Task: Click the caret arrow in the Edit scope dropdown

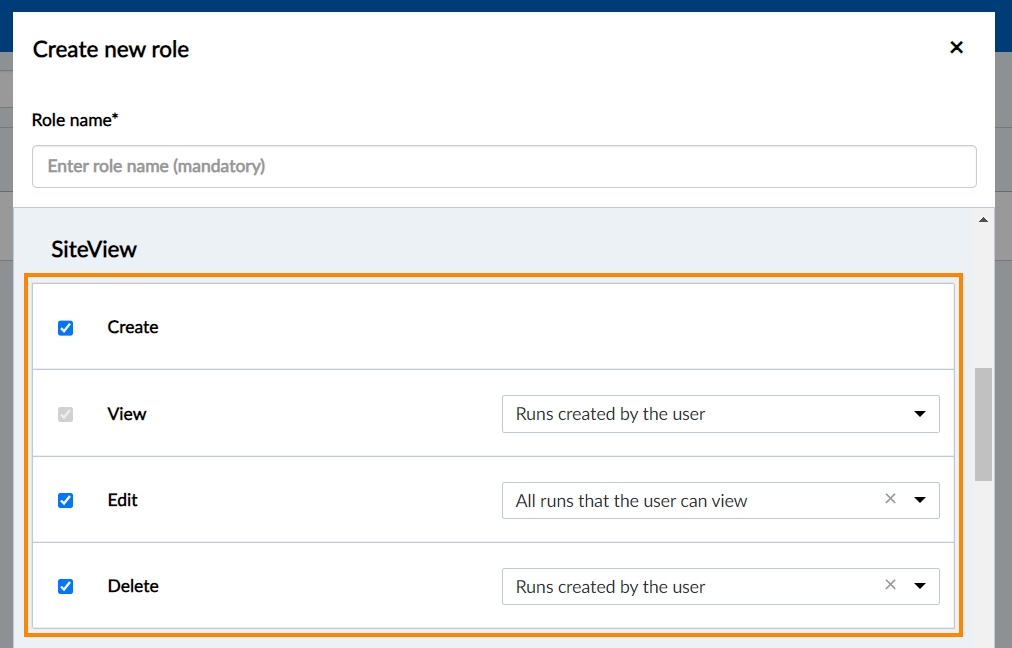Action: point(920,500)
